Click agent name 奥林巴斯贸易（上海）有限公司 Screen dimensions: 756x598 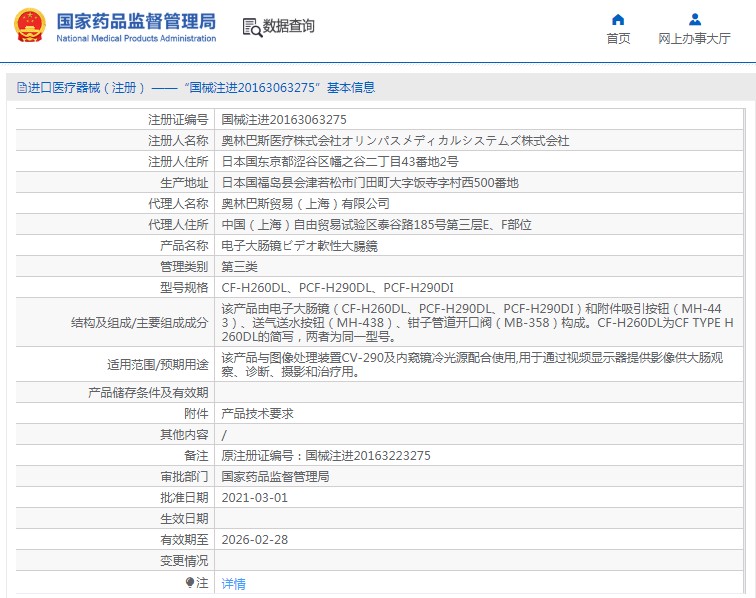pyautogui.click(x=305, y=204)
